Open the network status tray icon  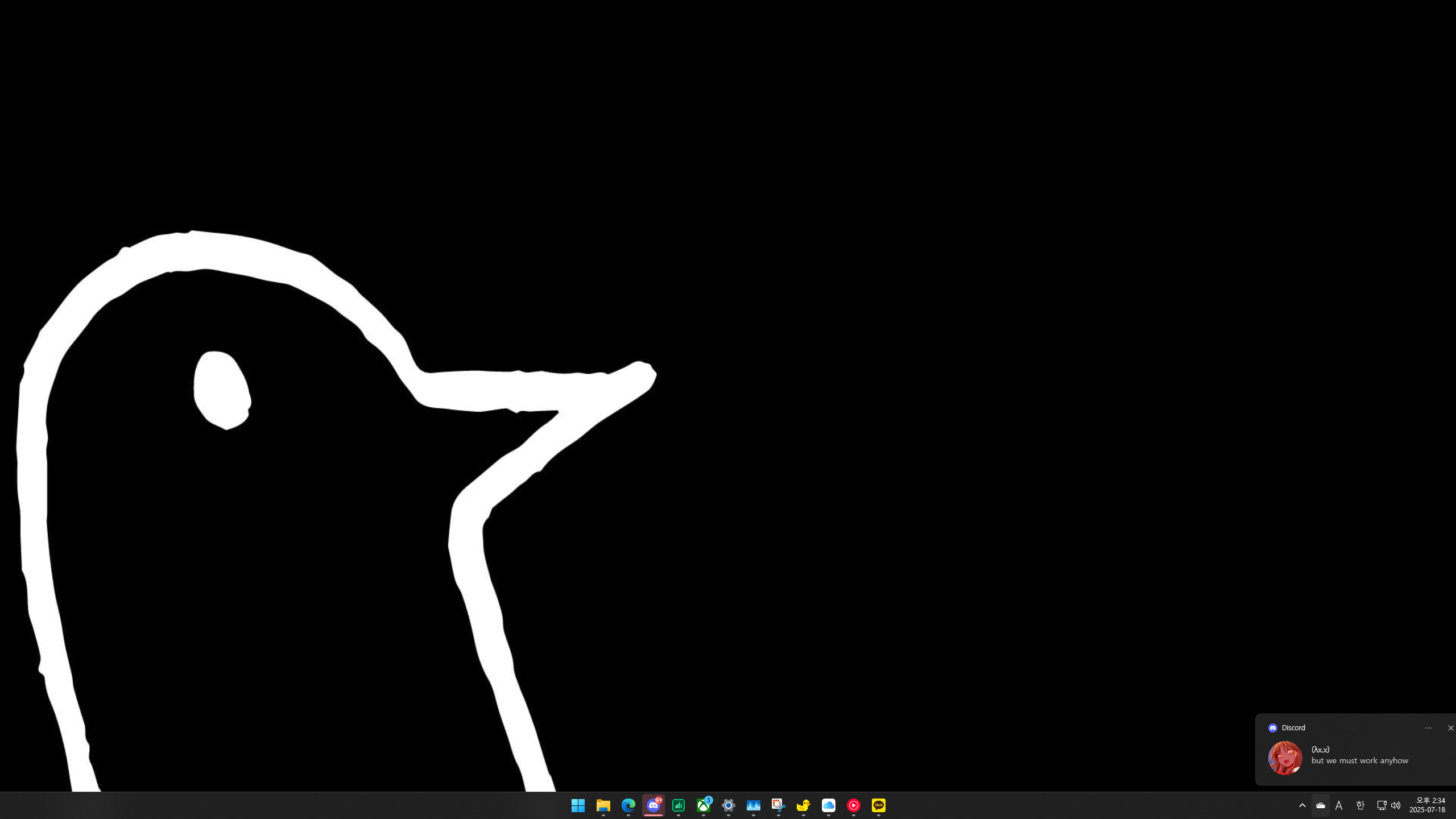pos(1381,805)
